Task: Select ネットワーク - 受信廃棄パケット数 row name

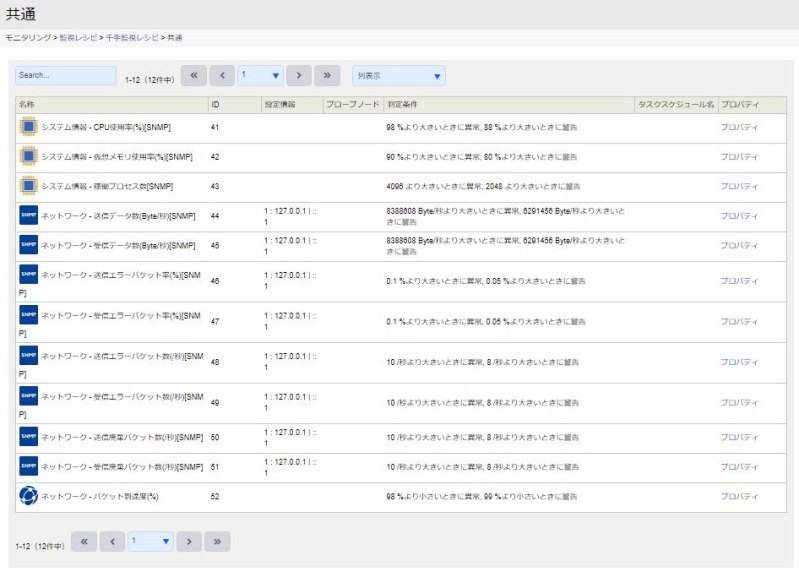Action: [122, 467]
